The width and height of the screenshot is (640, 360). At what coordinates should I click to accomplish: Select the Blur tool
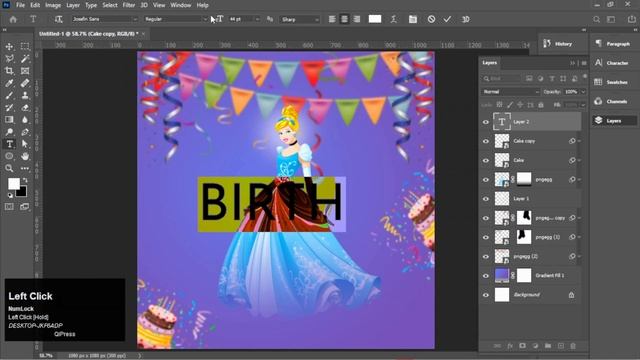pyautogui.click(x=25, y=120)
